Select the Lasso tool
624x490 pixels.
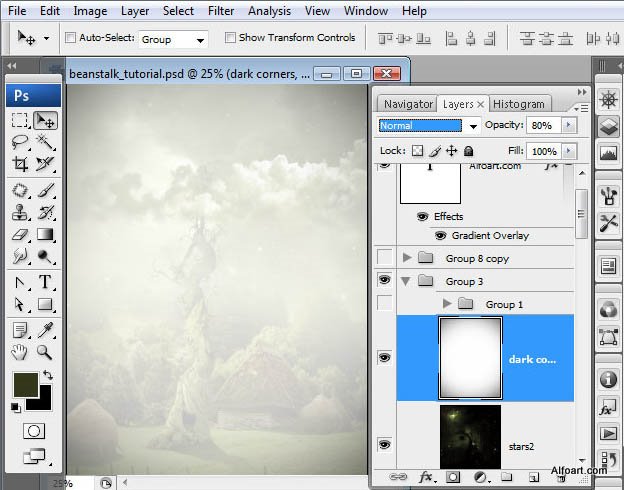click(20, 142)
